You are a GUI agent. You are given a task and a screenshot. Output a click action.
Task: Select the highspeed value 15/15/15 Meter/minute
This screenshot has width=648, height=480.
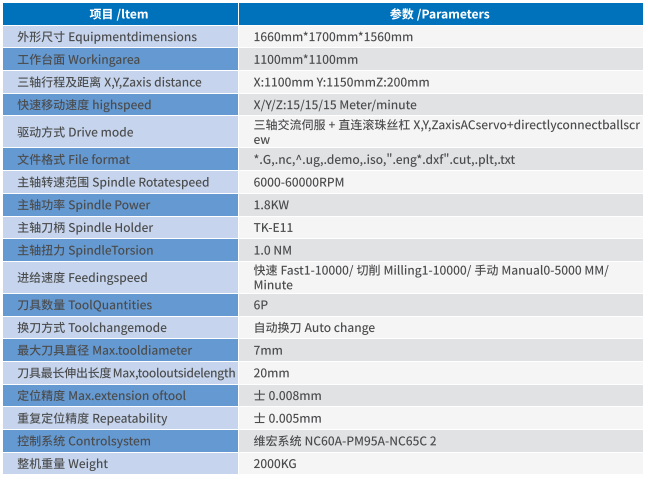(x=335, y=105)
